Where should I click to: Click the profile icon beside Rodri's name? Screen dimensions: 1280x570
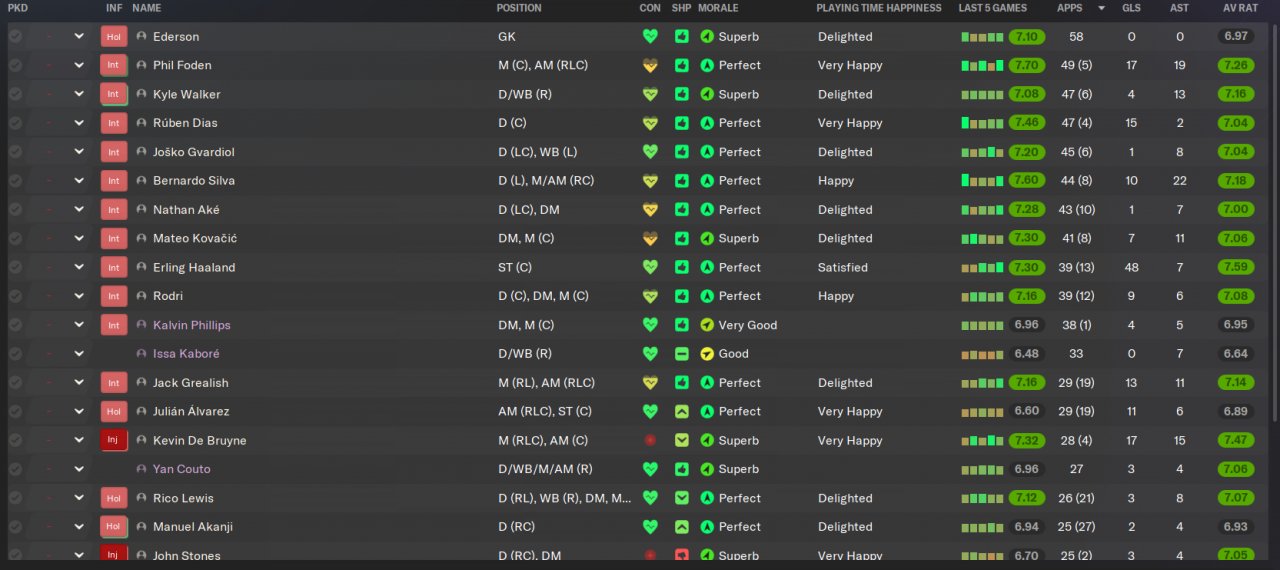[x=141, y=297]
